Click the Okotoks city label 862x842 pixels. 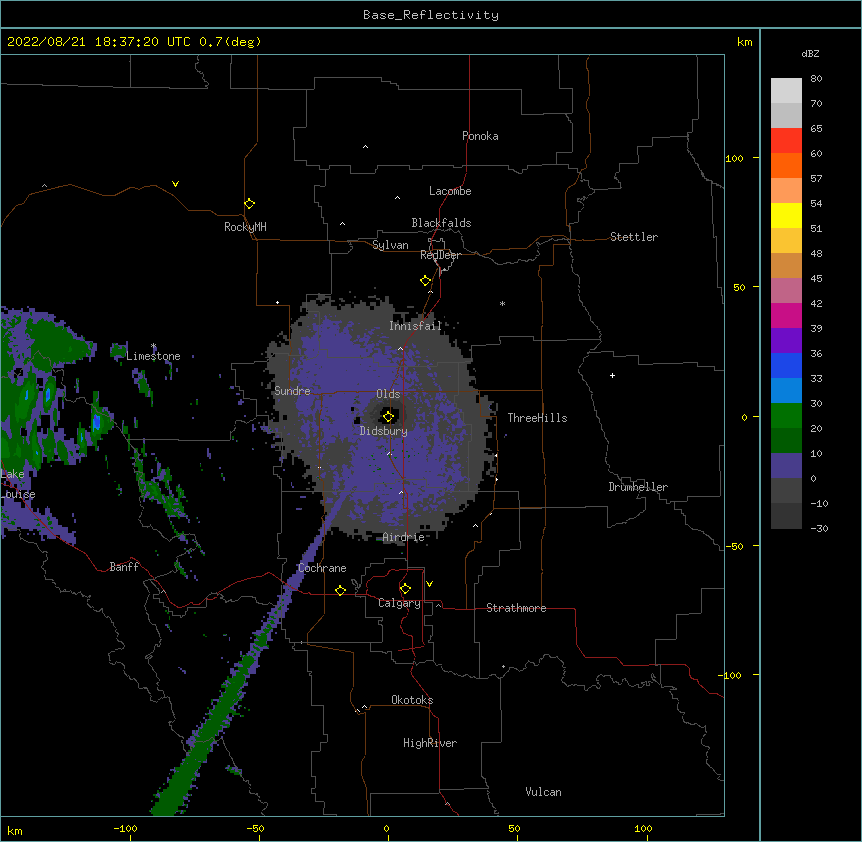(412, 700)
